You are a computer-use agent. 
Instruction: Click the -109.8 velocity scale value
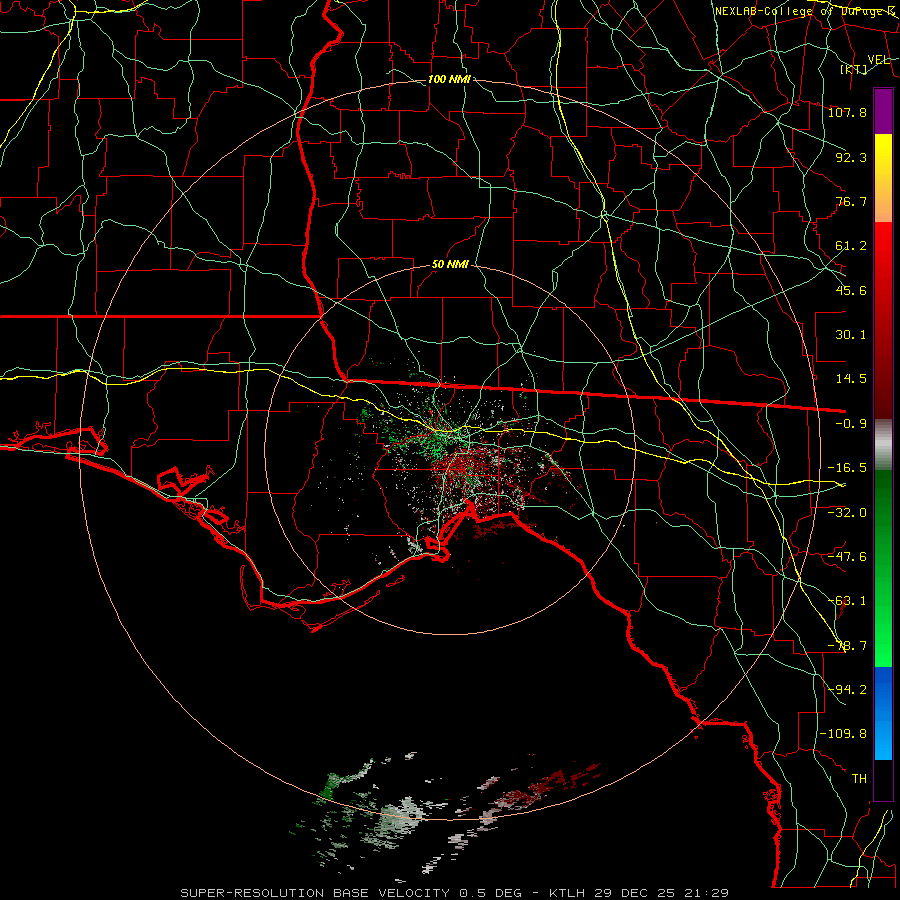coord(843,734)
